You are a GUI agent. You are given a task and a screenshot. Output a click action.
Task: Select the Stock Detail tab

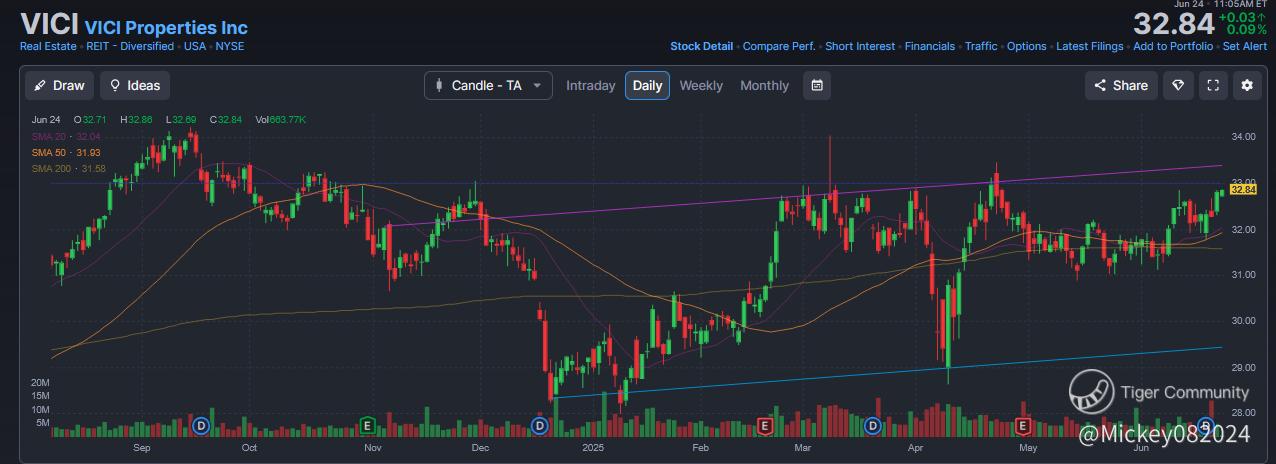pyautogui.click(x=701, y=46)
